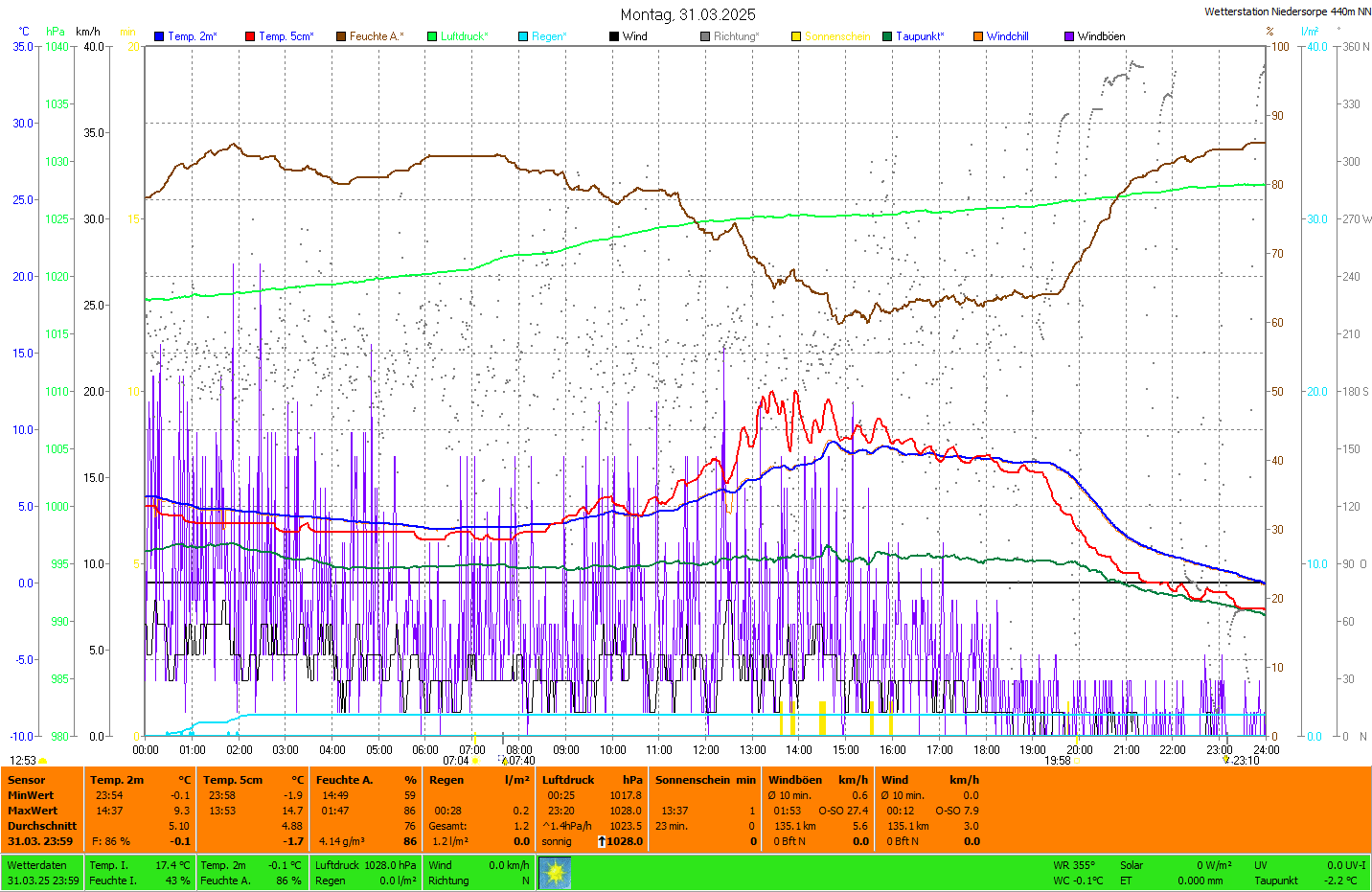Click the cyan Regen legend square
This screenshot has width=1372, height=892.
pyautogui.click(x=523, y=36)
